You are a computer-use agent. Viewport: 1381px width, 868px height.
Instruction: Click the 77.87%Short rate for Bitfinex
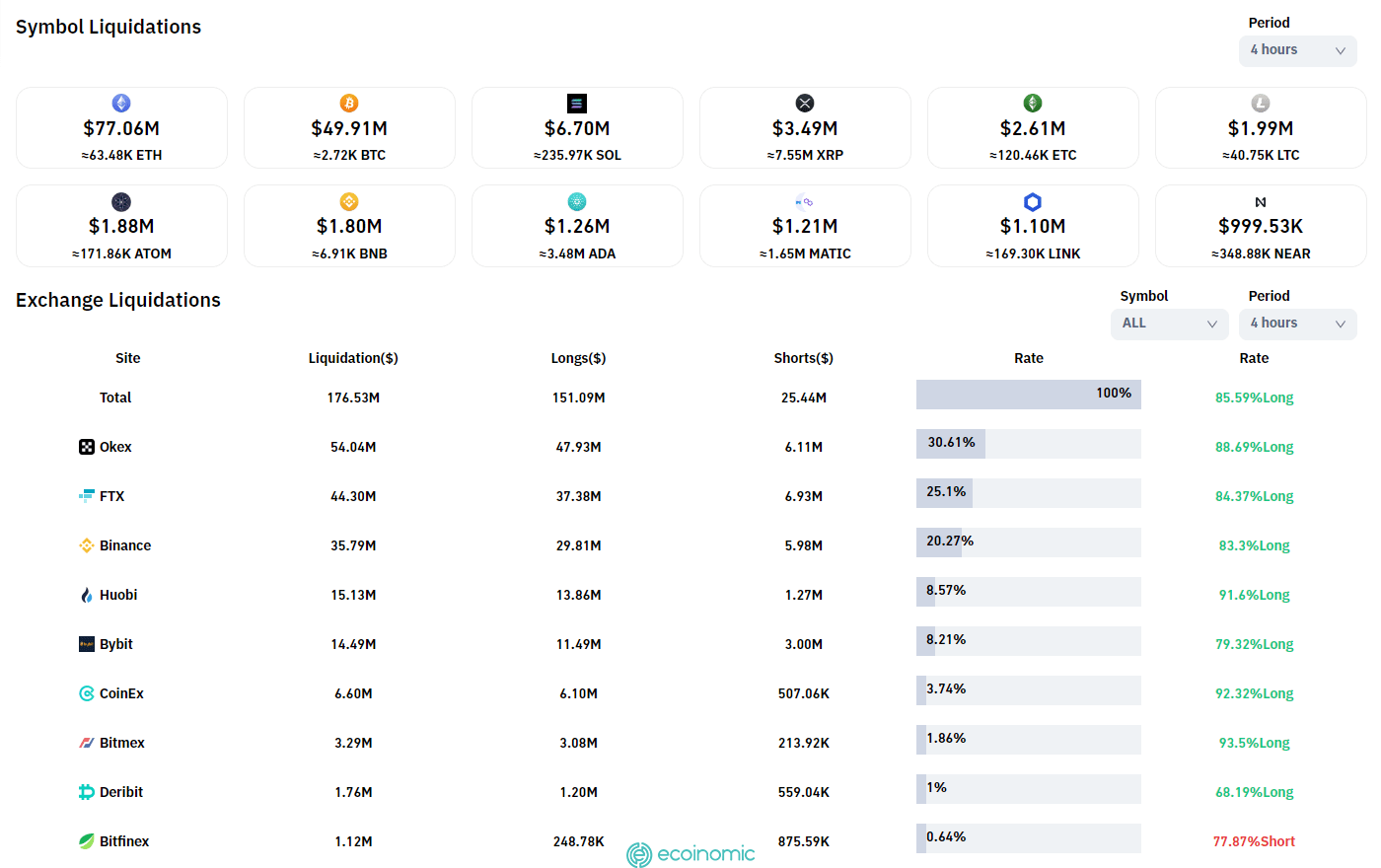click(x=1254, y=841)
